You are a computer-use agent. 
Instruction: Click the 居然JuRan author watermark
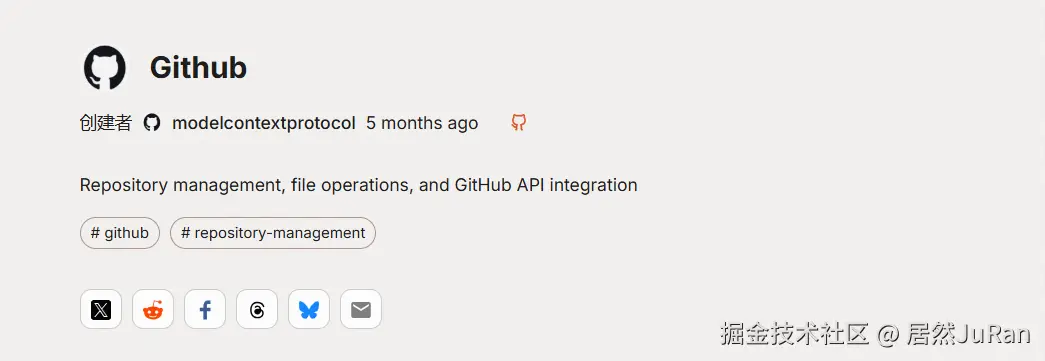[968, 333]
